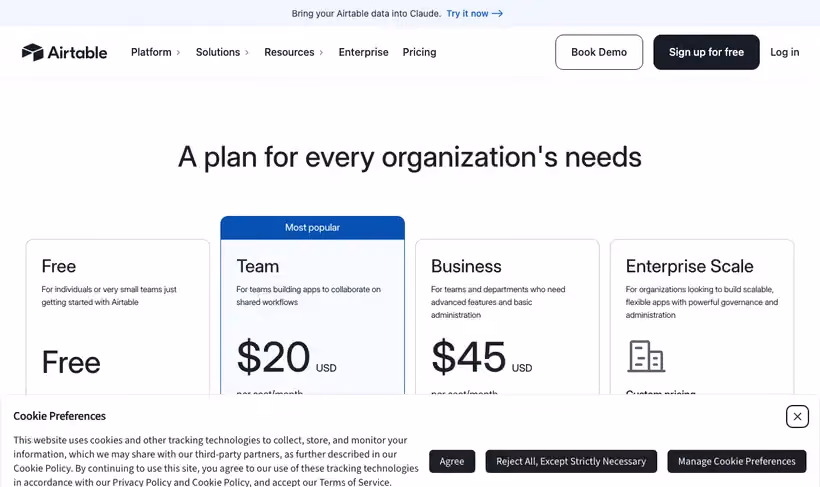Click the $45 price text
This screenshot has height=487, width=820.
click(469, 357)
